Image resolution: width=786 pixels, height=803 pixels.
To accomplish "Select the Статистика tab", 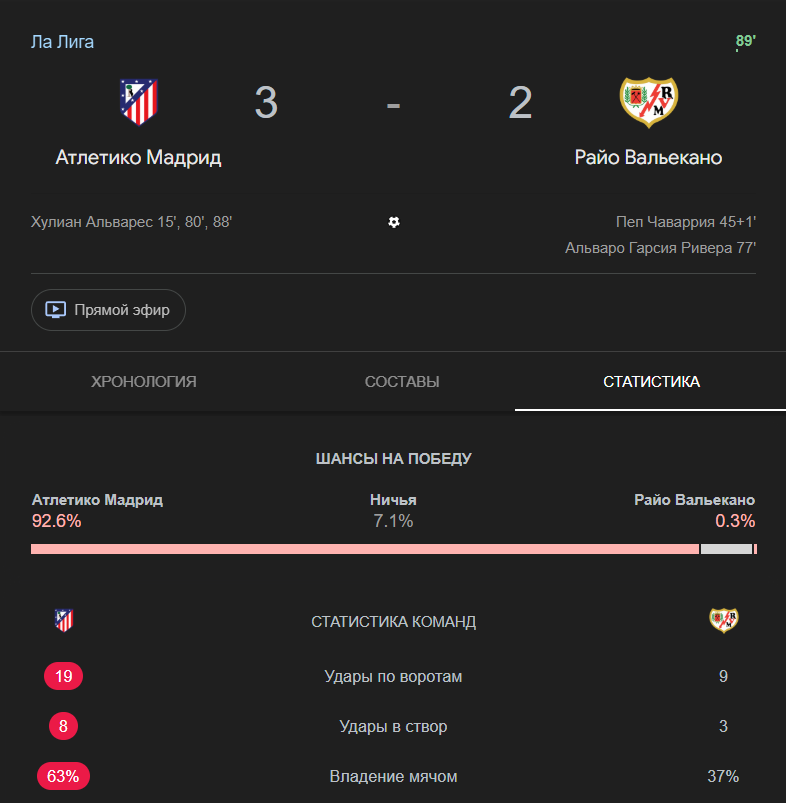I will pyautogui.click(x=651, y=382).
